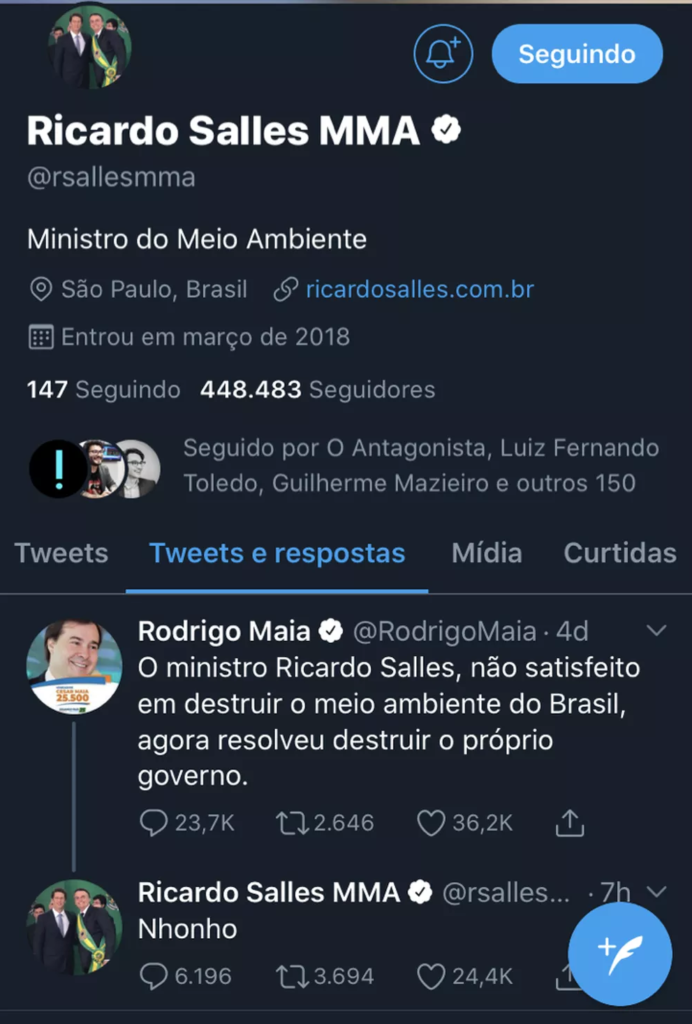Go to the Curtidas tab
The height and width of the screenshot is (1024, 692).
click(x=620, y=553)
